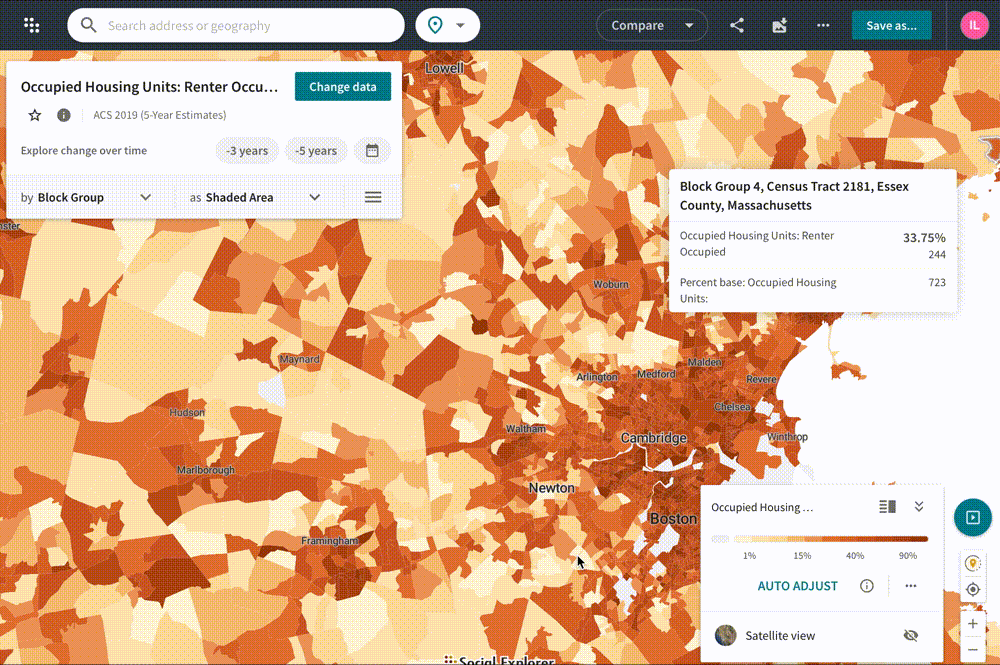The height and width of the screenshot is (665, 1000).
Task: Toggle Satellite view visibility eye
Action: 911,636
